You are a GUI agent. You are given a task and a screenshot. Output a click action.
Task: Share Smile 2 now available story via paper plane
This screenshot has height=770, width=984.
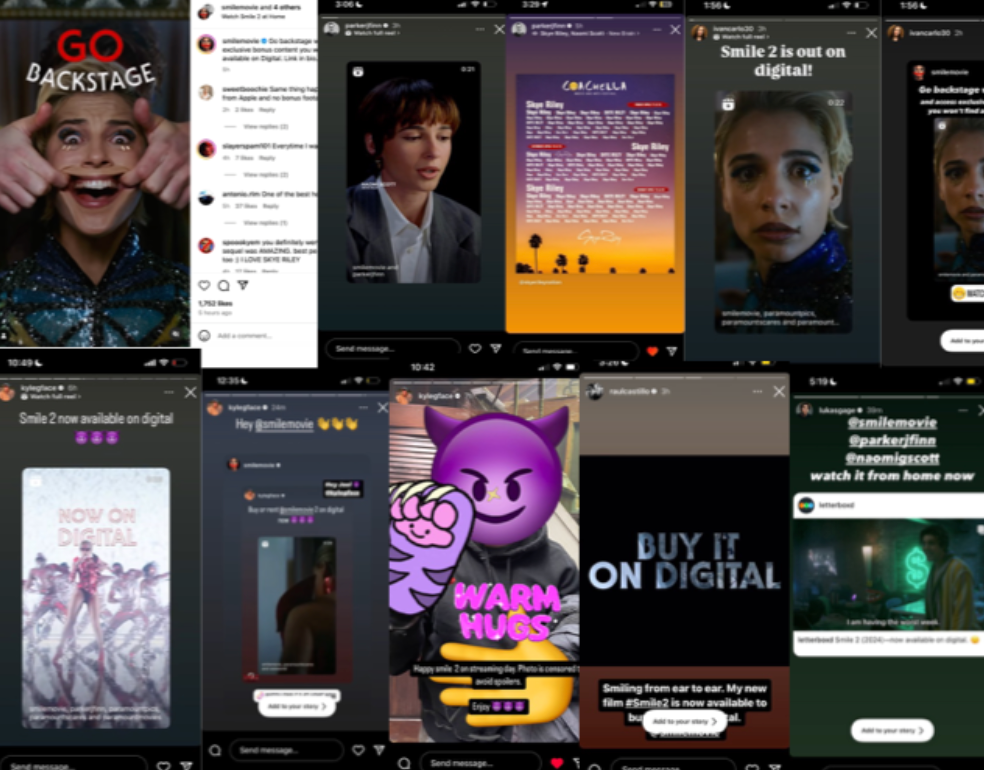click(186, 766)
